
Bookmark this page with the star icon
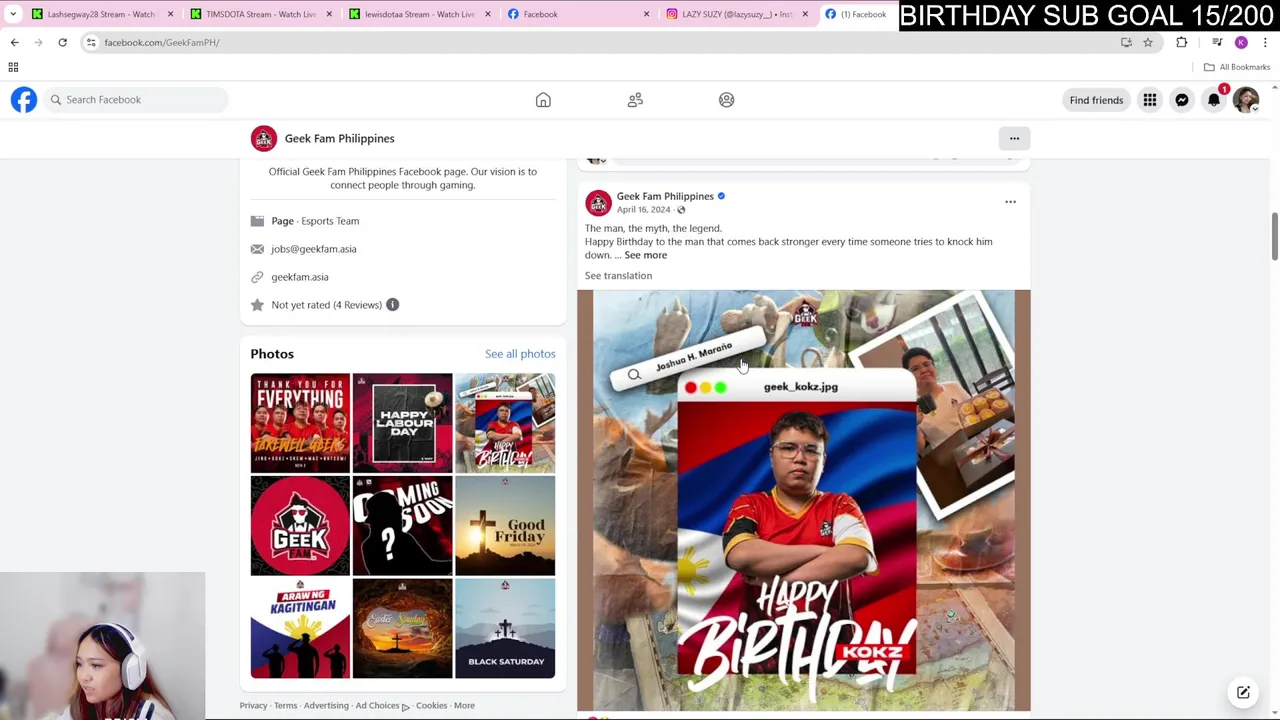pos(1148,42)
